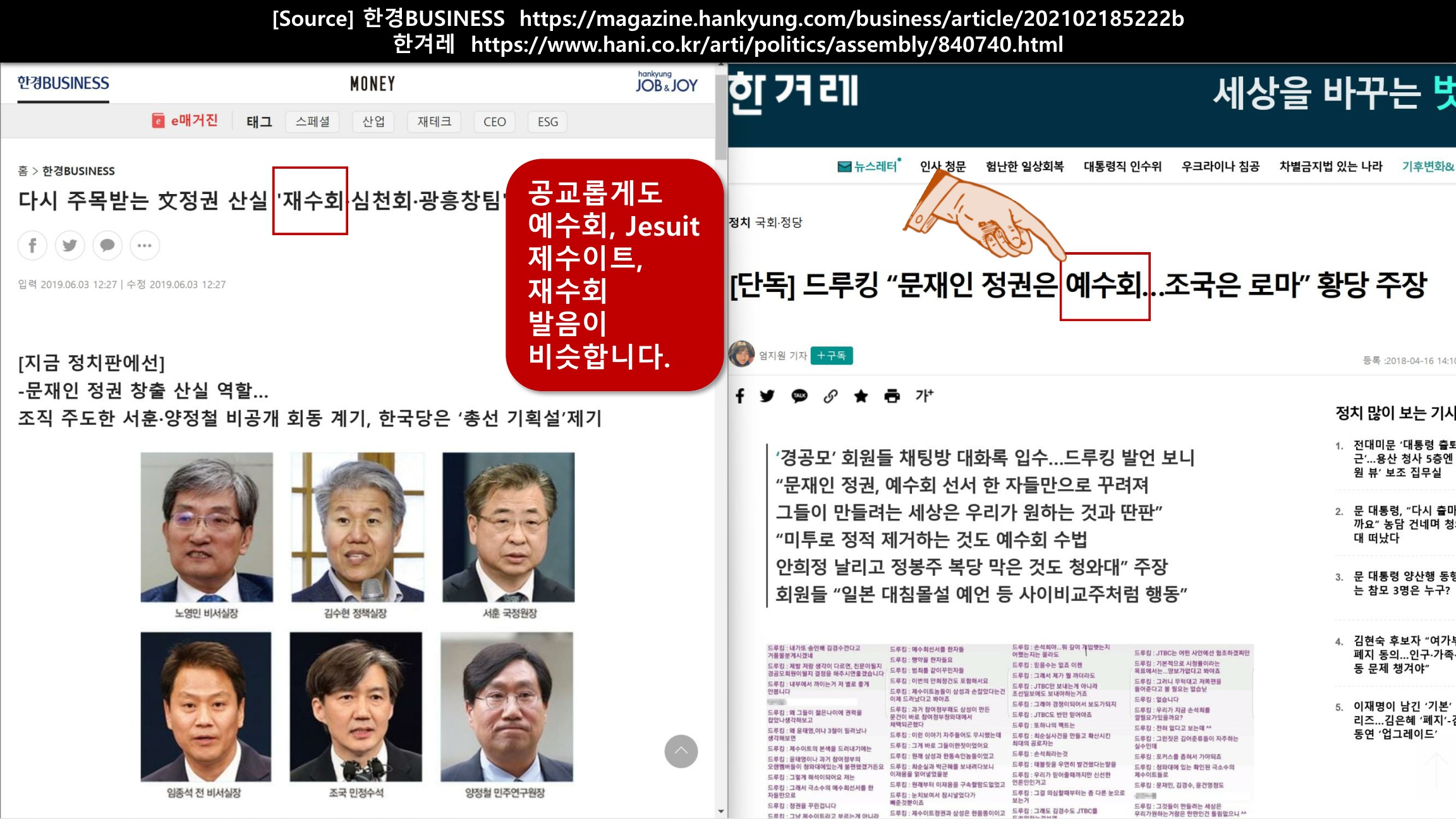Open popular article 1 전대미문 대통령
Image resolution: width=1456 pixels, height=819 pixels.
tap(1404, 459)
